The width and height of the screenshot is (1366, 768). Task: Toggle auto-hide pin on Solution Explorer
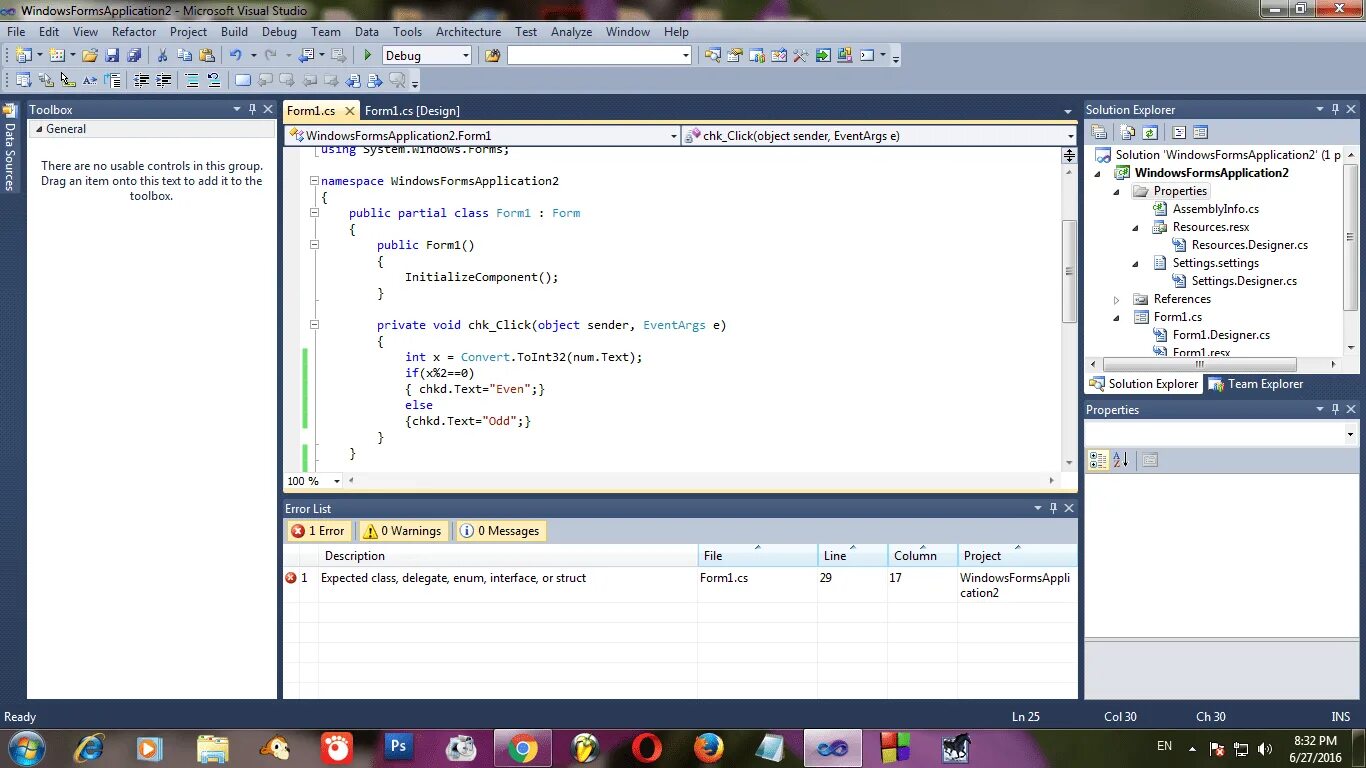pos(1335,109)
